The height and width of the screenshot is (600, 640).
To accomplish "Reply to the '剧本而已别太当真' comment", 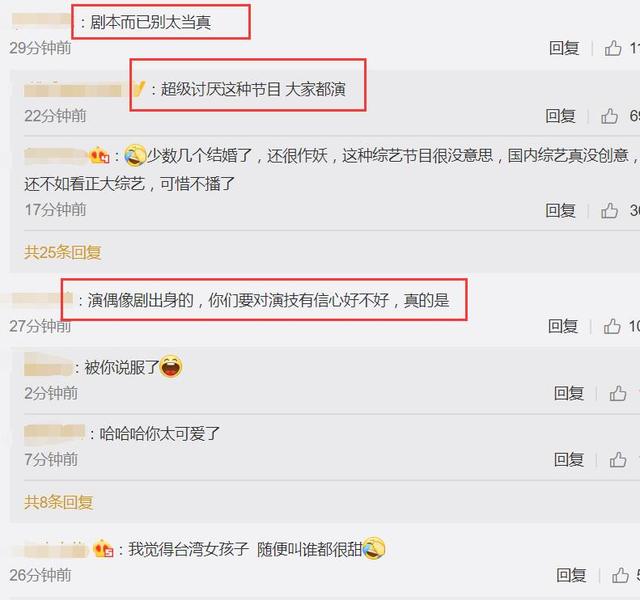I will pyautogui.click(x=564, y=48).
